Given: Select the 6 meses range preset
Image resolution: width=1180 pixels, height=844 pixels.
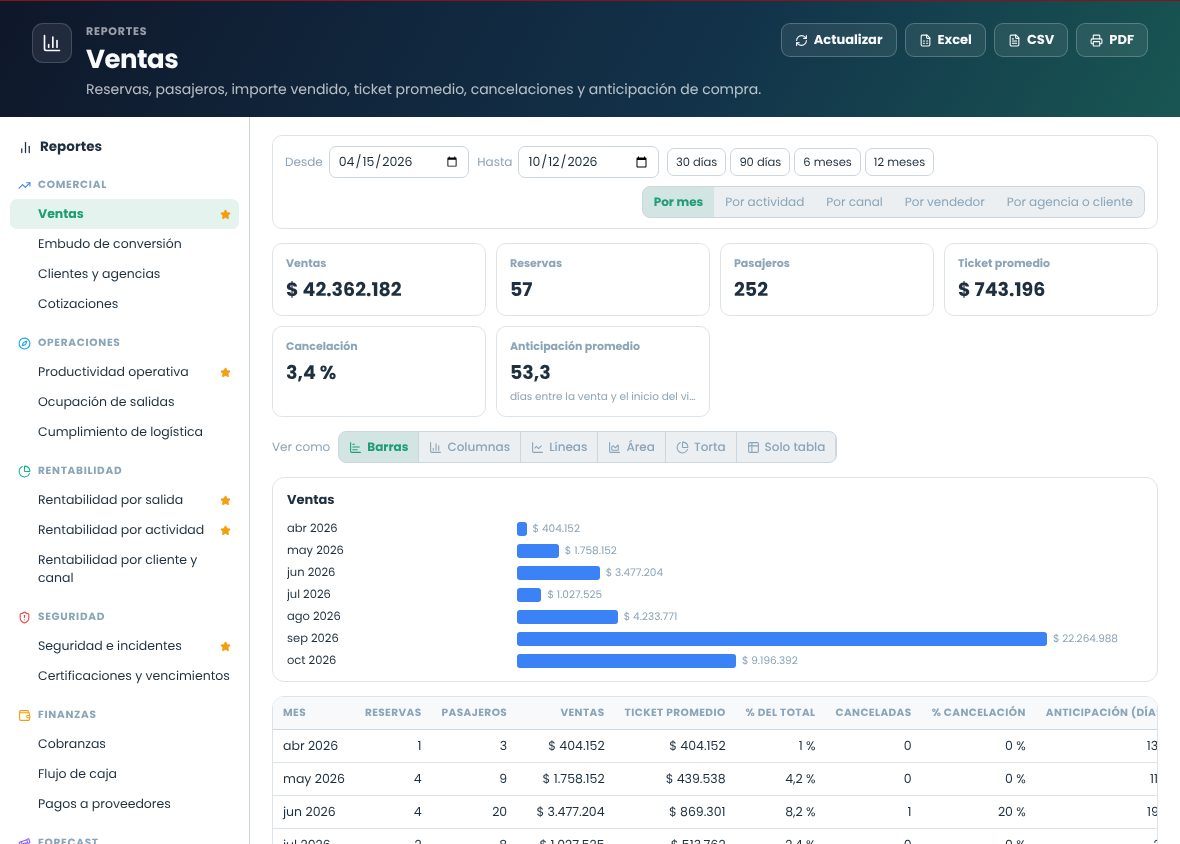Looking at the screenshot, I should pyautogui.click(x=827, y=162).
